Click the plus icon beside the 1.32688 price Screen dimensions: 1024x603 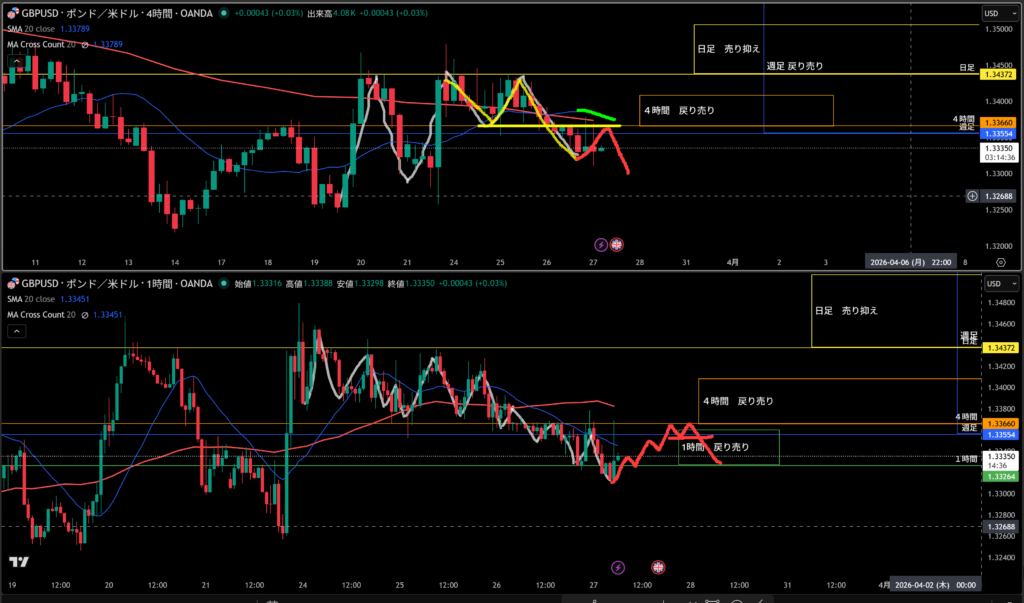(973, 196)
